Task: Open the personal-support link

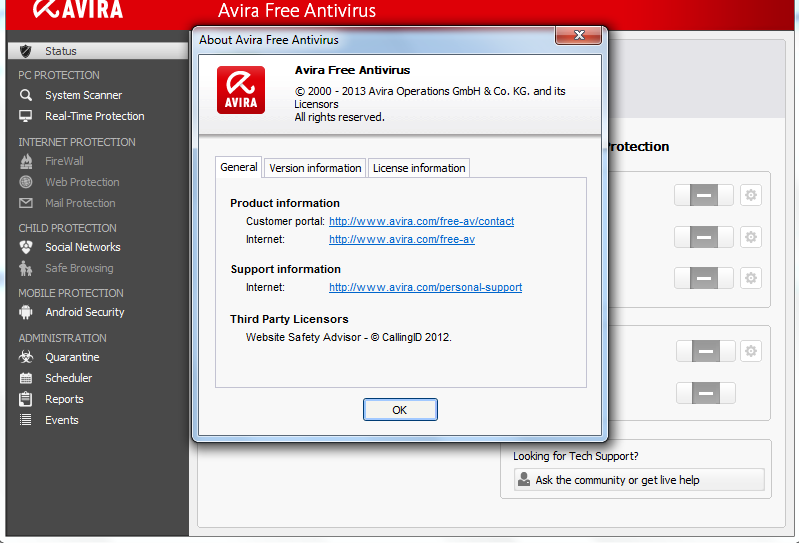Action: coord(425,287)
